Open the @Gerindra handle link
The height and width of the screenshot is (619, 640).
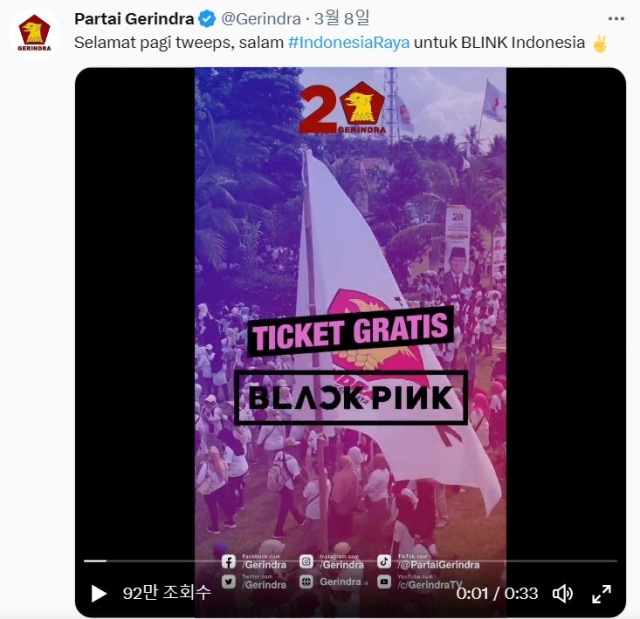pyautogui.click(x=261, y=19)
